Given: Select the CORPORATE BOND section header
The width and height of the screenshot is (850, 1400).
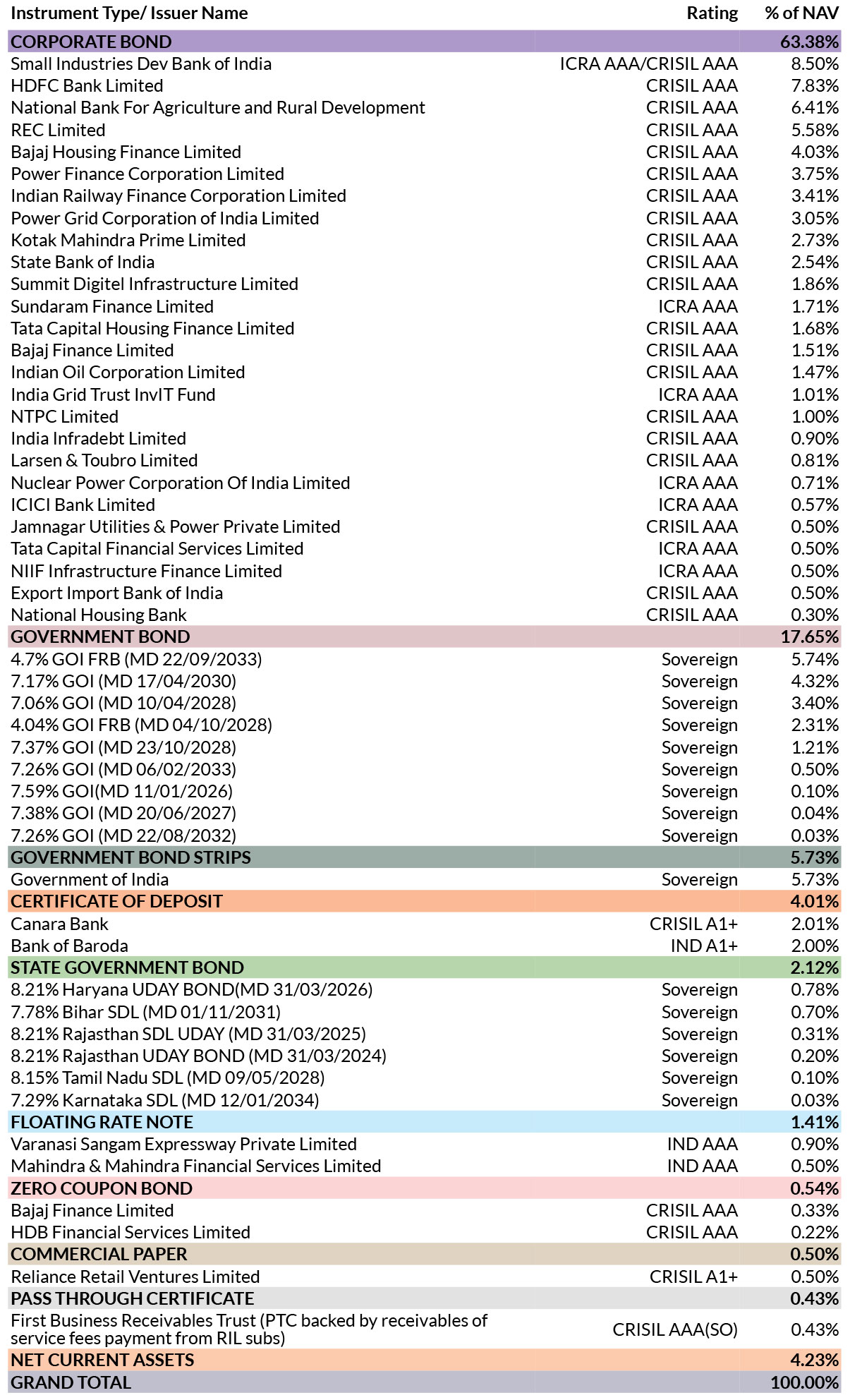Looking at the screenshot, I should pos(425,42).
